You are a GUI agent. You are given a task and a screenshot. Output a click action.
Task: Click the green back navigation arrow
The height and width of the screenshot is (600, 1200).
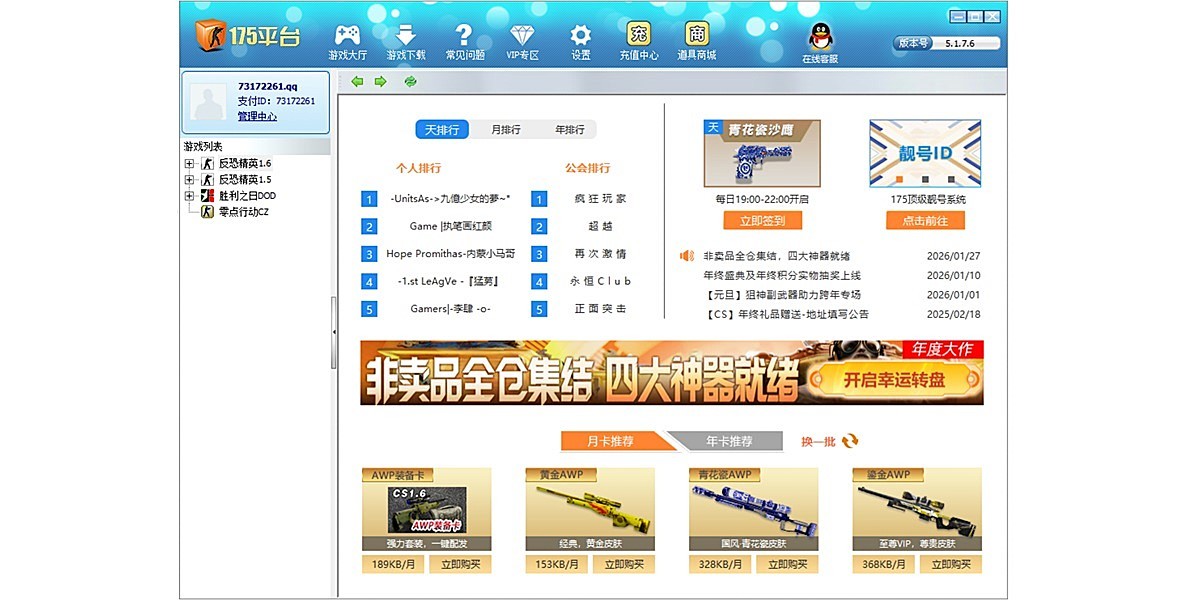(356, 81)
